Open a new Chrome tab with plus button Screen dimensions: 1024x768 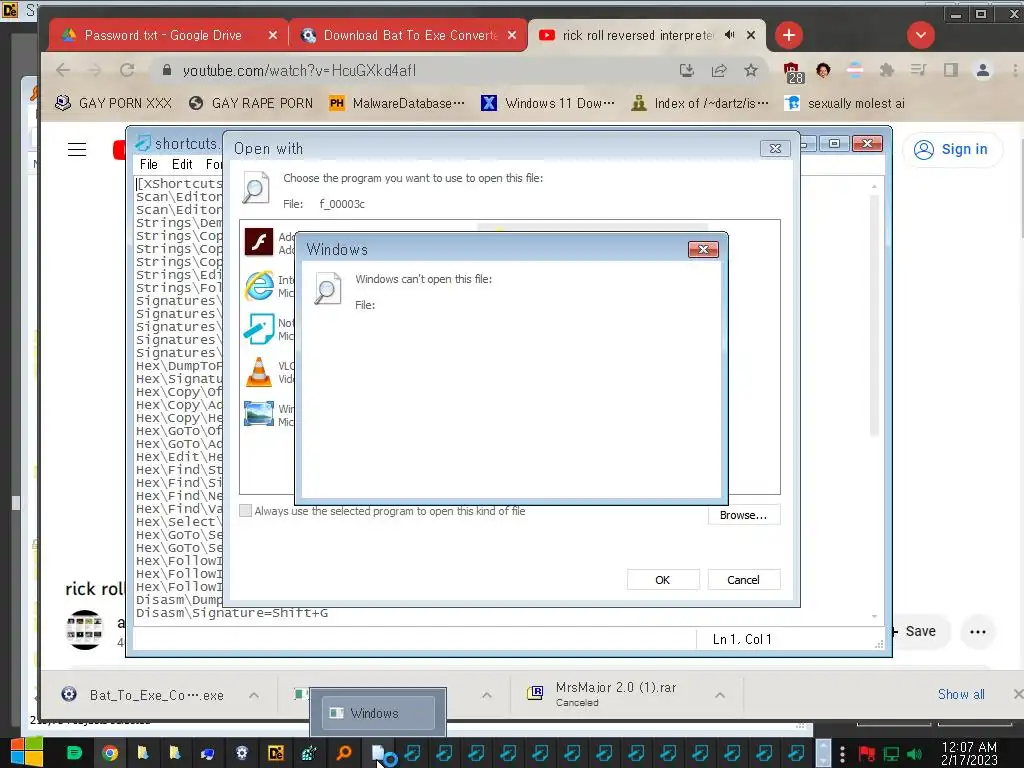tap(789, 35)
